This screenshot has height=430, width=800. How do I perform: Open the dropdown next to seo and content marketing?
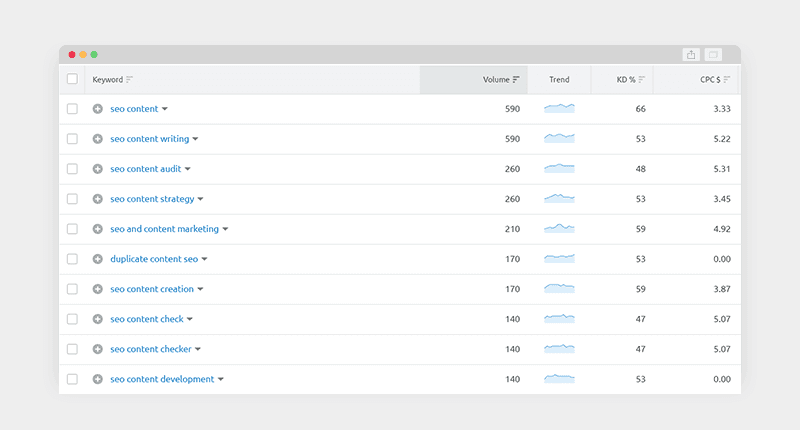point(225,230)
